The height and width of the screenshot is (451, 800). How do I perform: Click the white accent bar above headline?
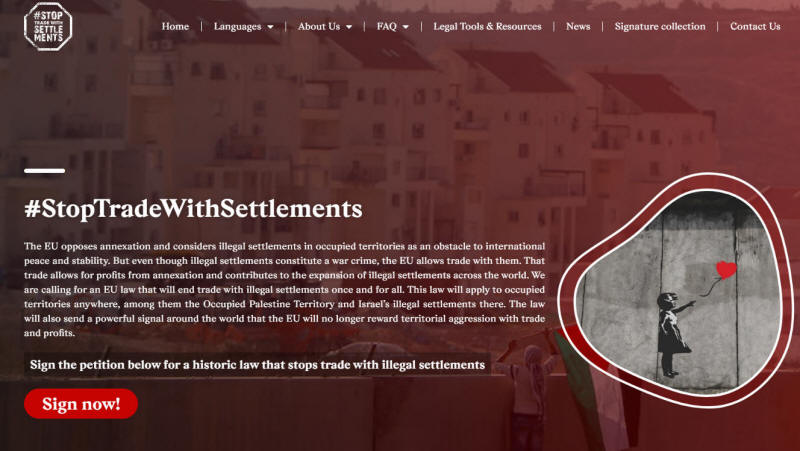(x=44, y=171)
